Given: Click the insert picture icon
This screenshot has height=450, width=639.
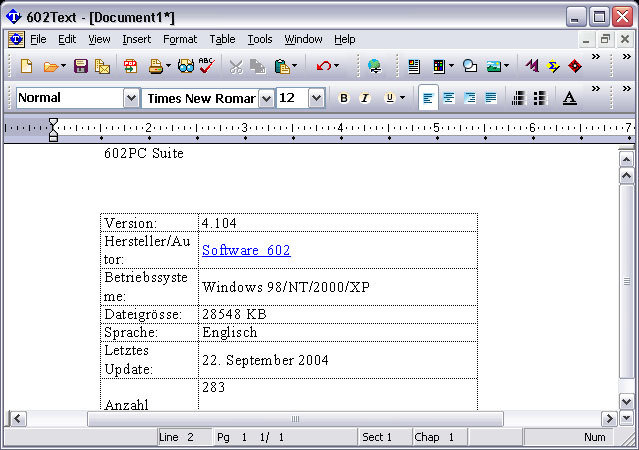Looking at the screenshot, I should point(494,66).
